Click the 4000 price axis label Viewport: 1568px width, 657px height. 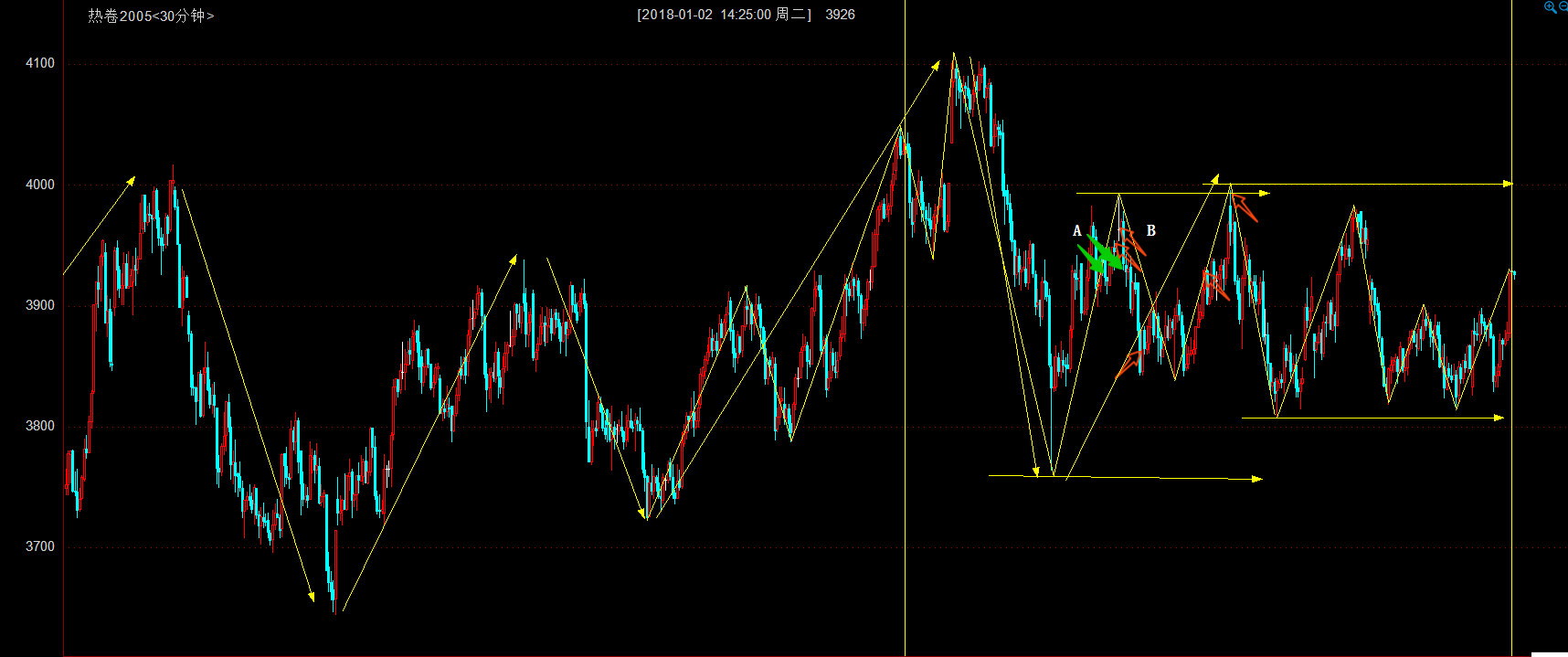click(40, 185)
